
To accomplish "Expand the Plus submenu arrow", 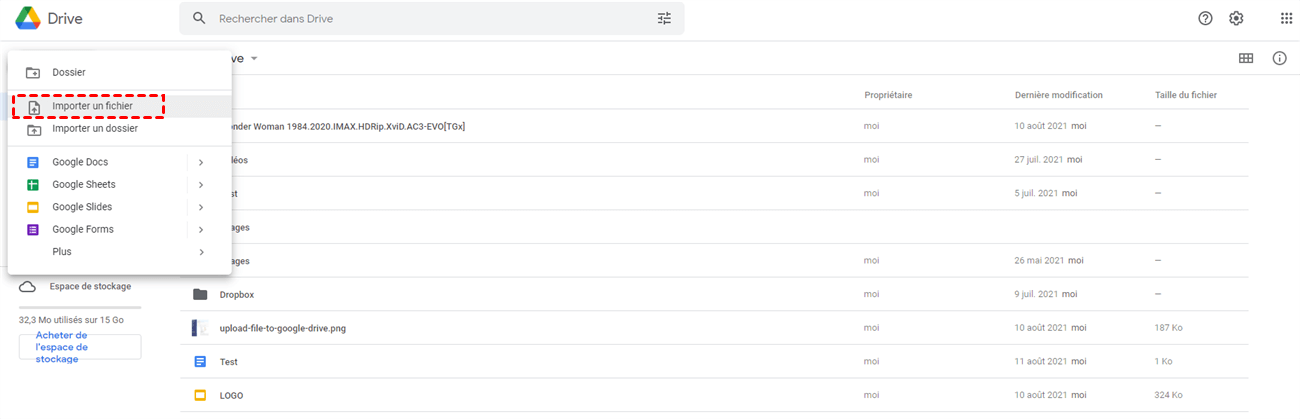I will [201, 252].
